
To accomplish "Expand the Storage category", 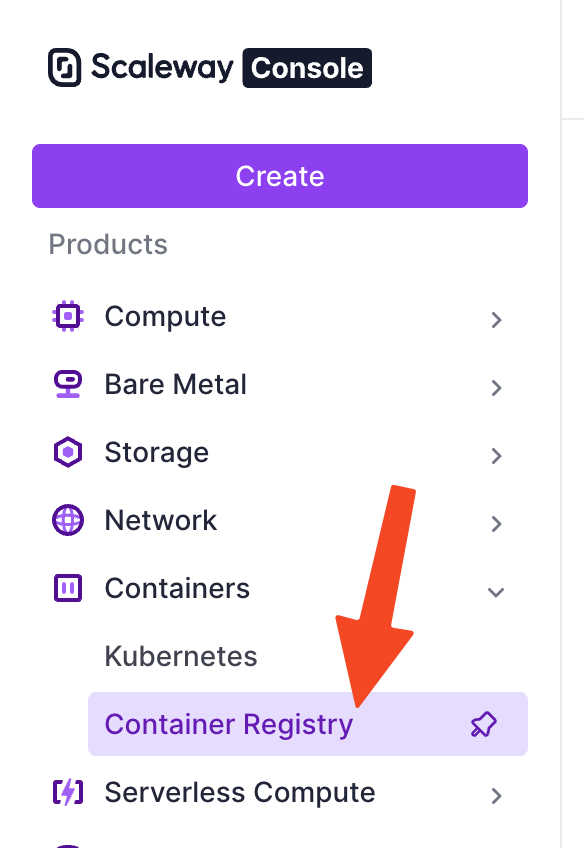I will point(496,456).
